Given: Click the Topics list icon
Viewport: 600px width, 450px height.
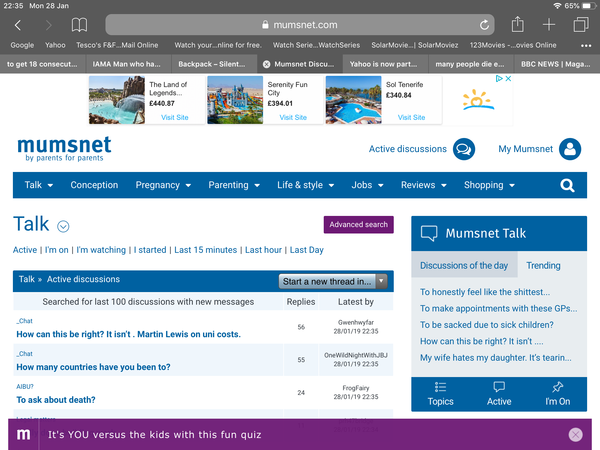Looking at the screenshot, I should (x=440, y=387).
